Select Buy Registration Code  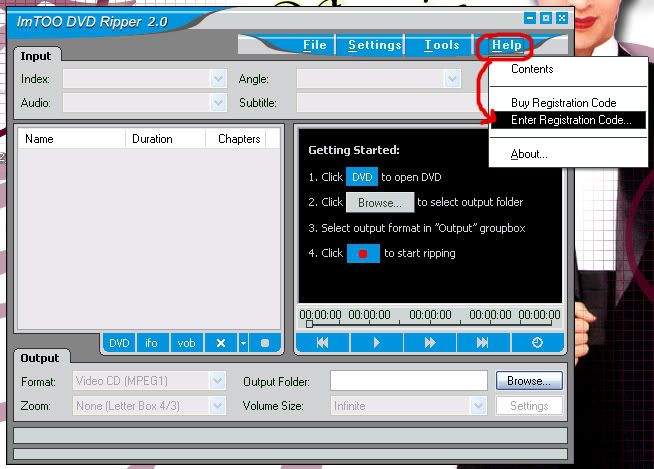(x=563, y=103)
